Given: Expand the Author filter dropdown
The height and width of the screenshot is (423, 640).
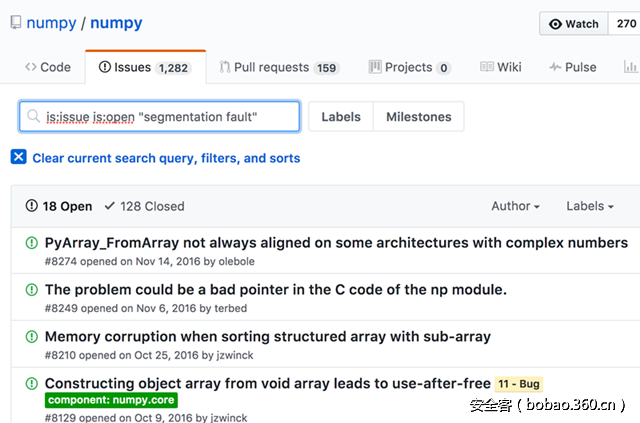Looking at the screenshot, I should [515, 206].
